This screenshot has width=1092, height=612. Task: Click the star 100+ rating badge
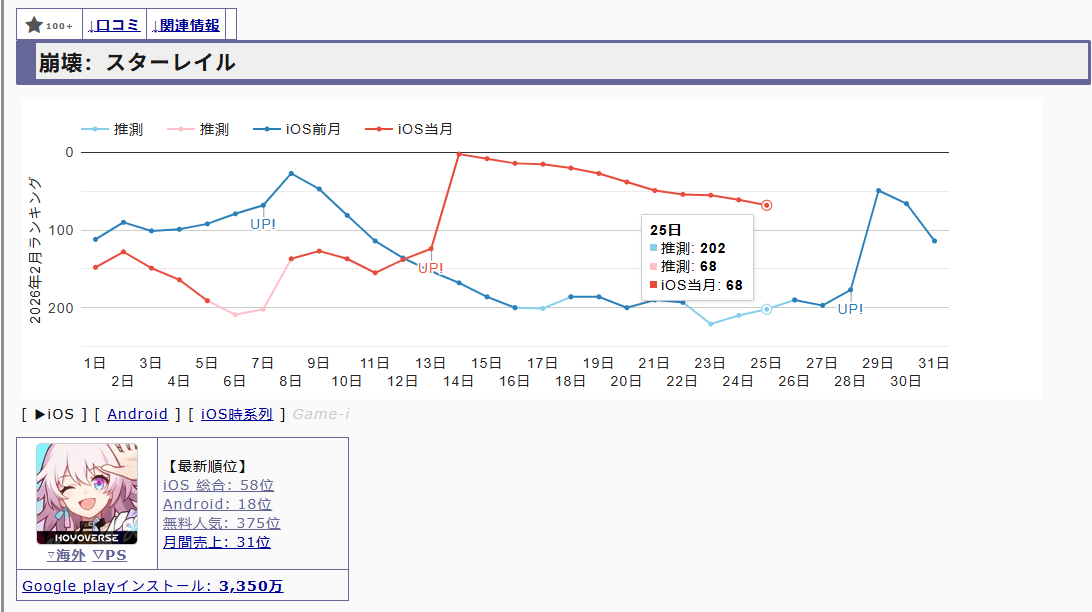(49, 25)
